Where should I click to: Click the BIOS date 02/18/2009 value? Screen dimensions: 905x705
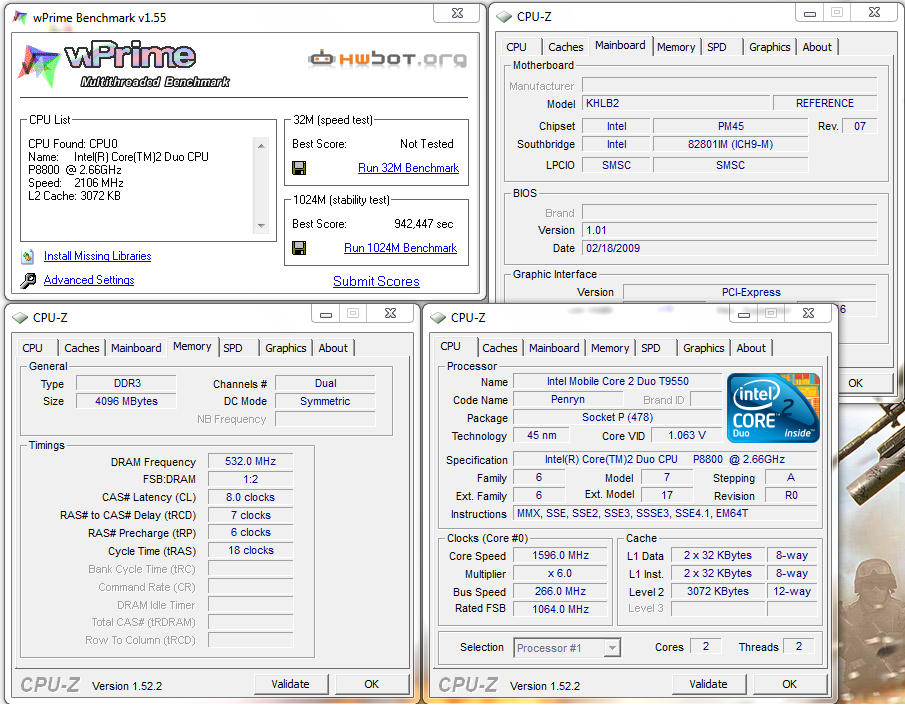730,248
